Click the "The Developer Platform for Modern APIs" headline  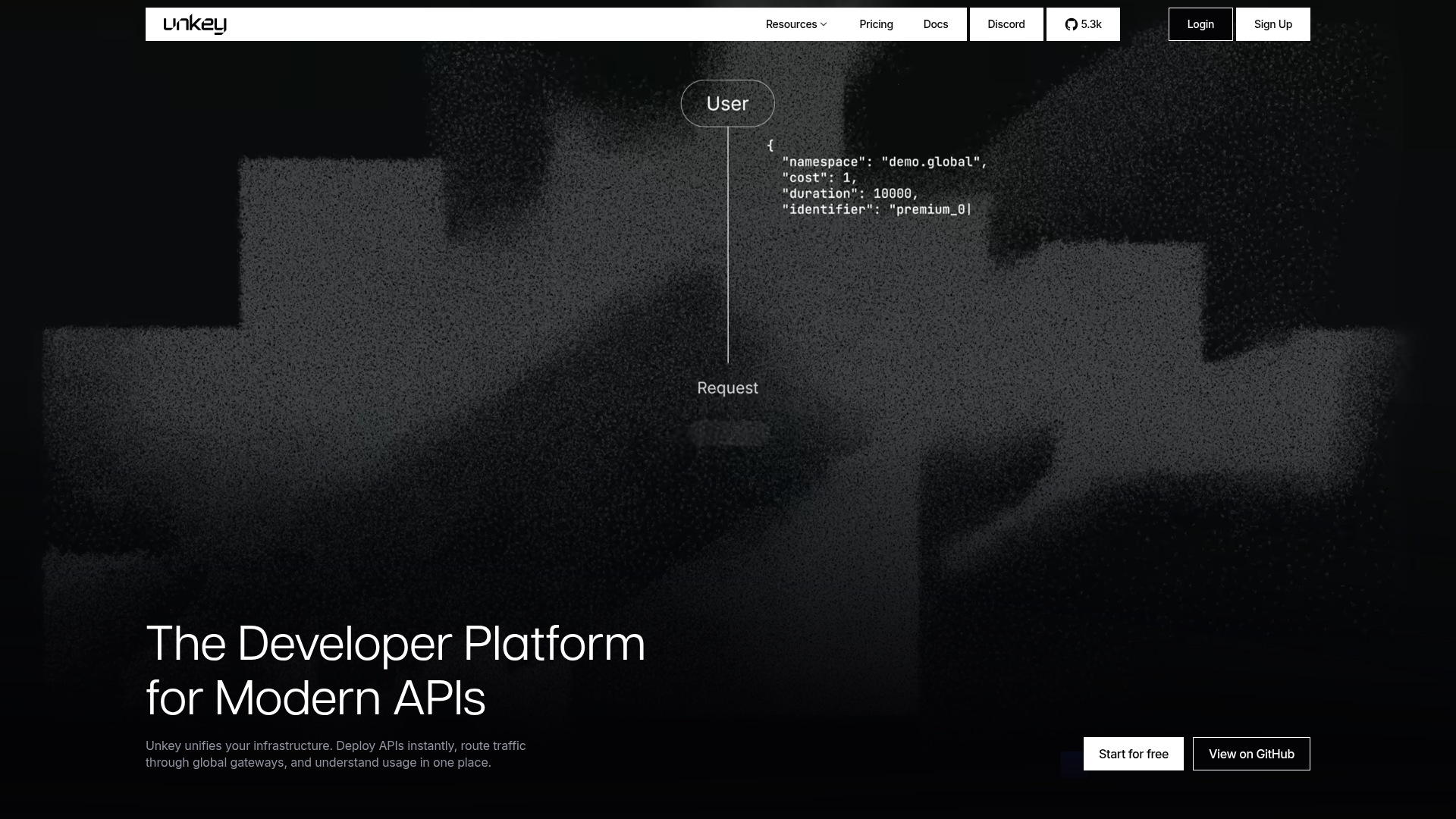pyautogui.click(x=395, y=670)
